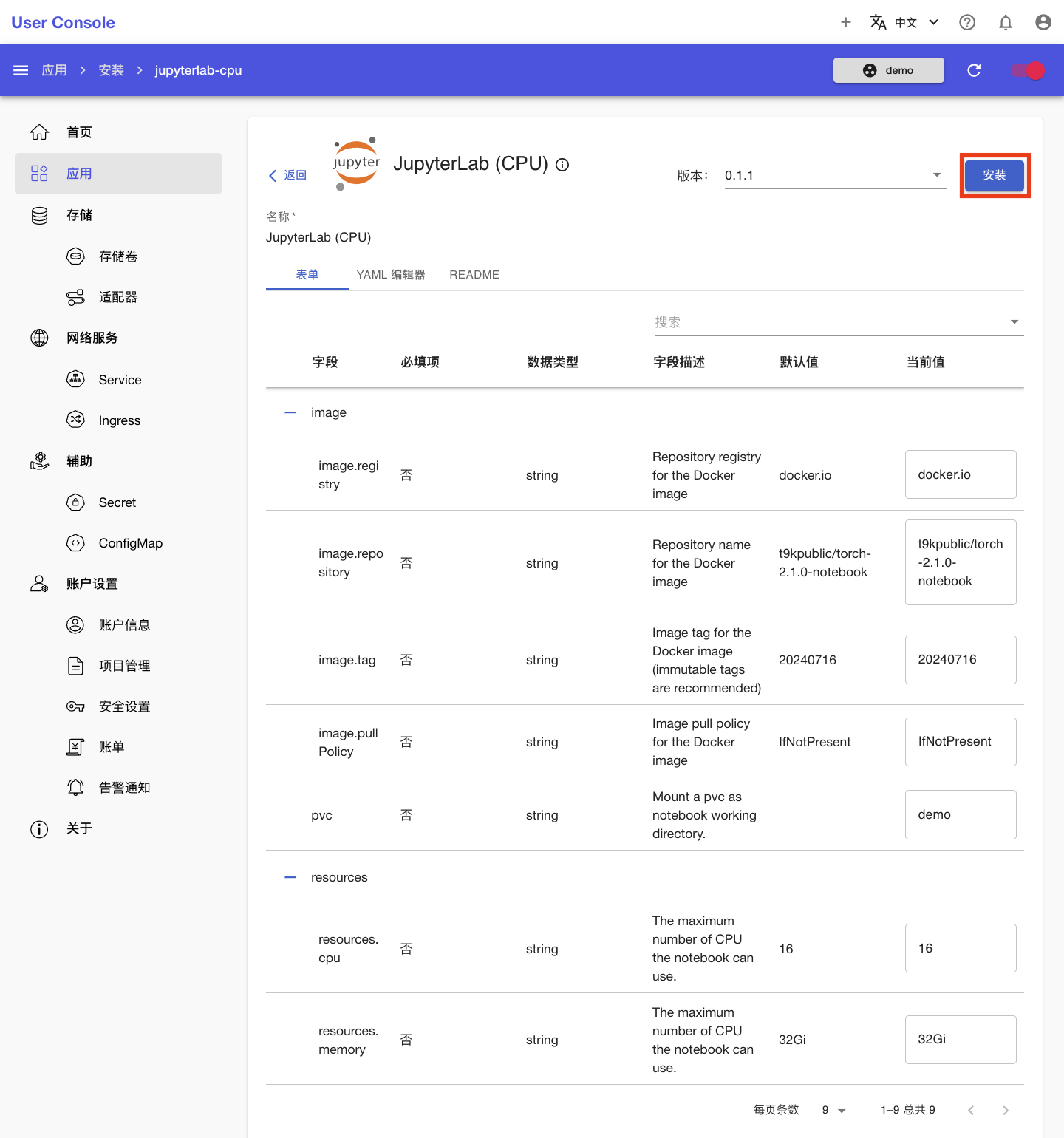Click the 账单 bill icon

click(x=75, y=747)
